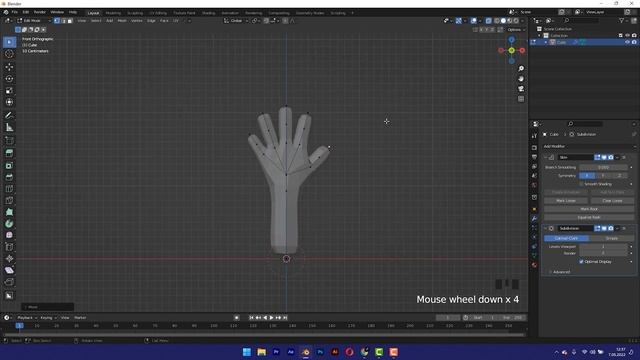Screen dimensions: 640x360
Task: Select the Poly Build tool
Action: click(x=9, y=212)
